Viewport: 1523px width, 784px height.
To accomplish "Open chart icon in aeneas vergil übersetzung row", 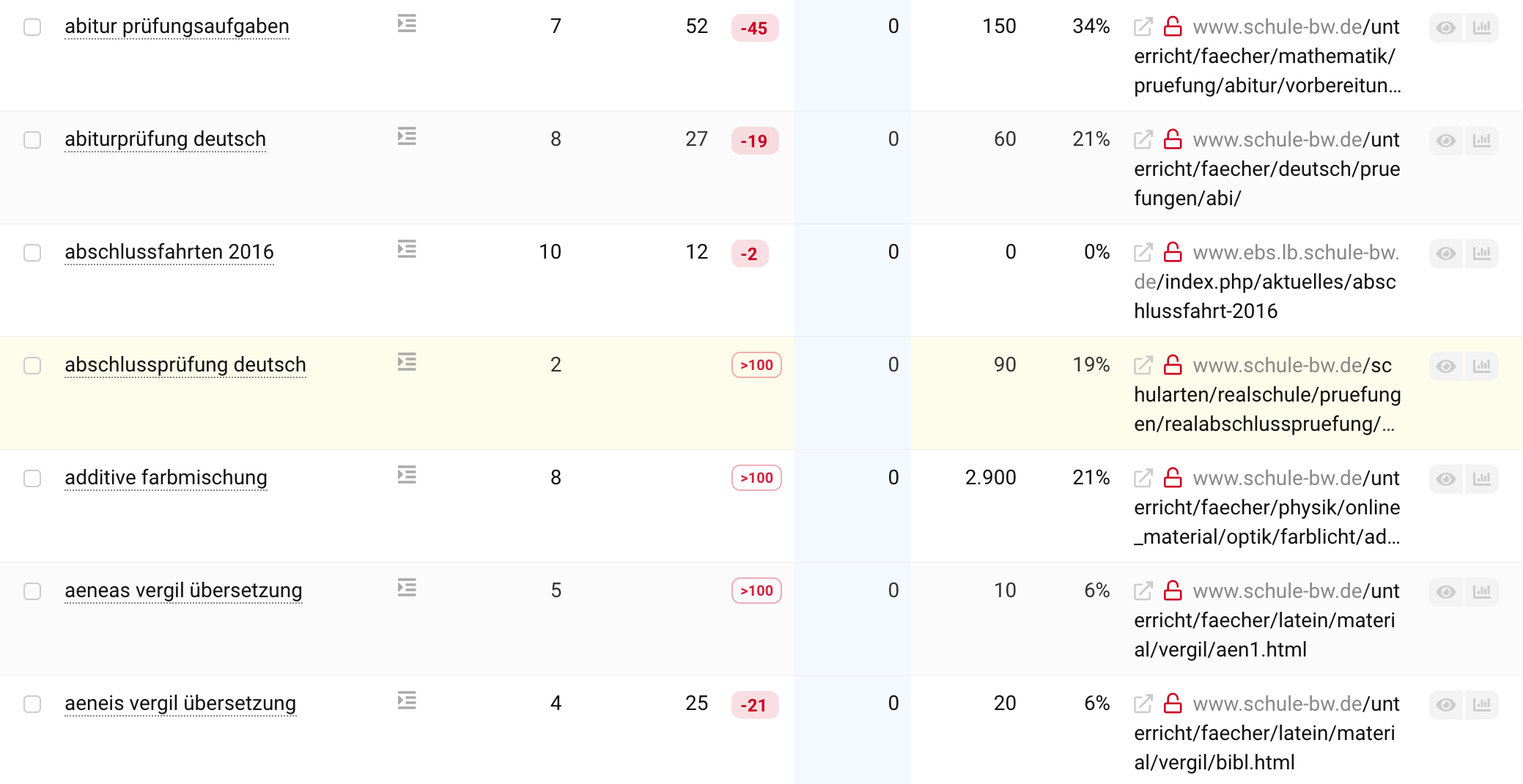I will (x=1481, y=591).
